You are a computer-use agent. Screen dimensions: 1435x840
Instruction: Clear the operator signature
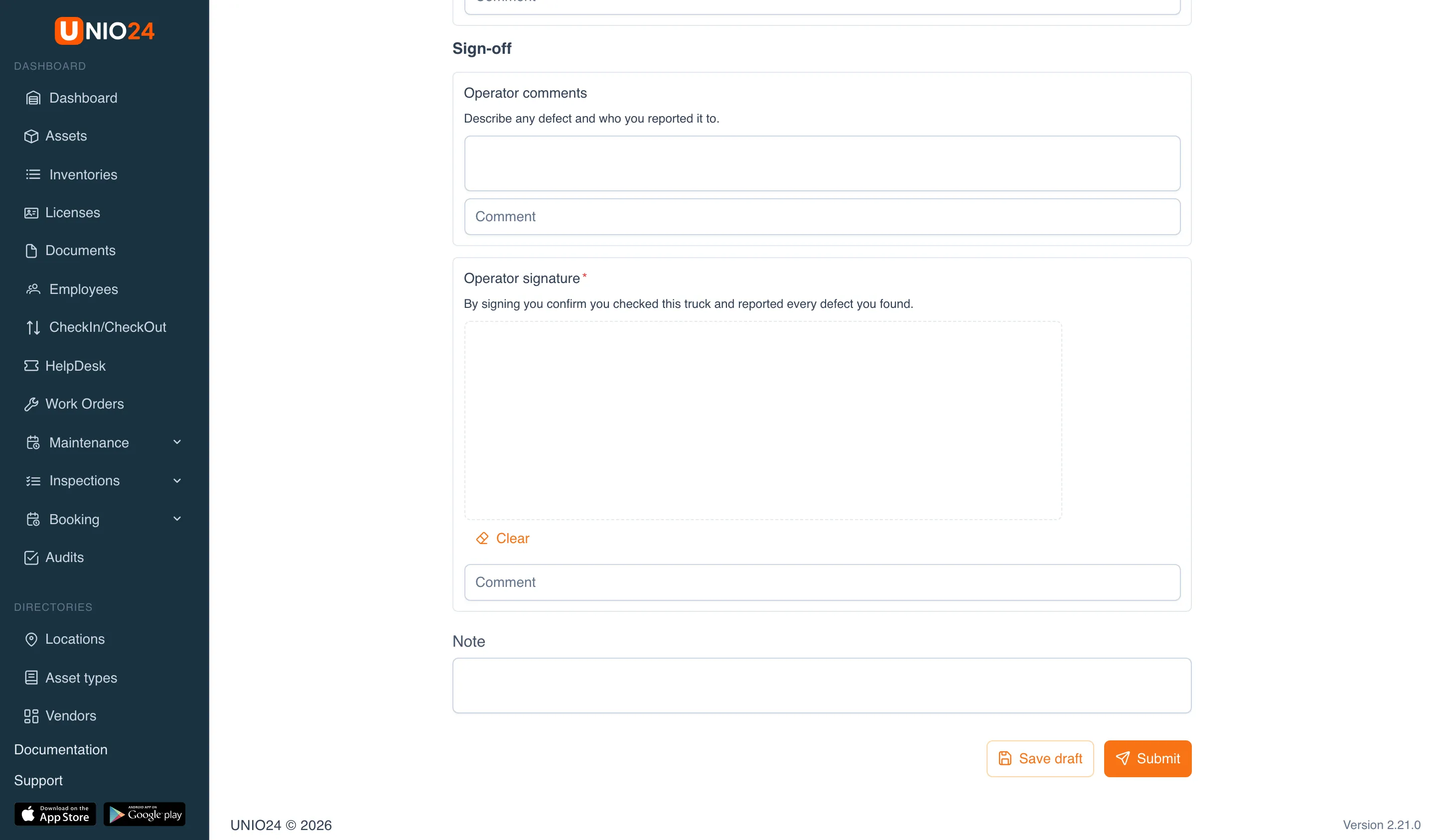tap(503, 538)
